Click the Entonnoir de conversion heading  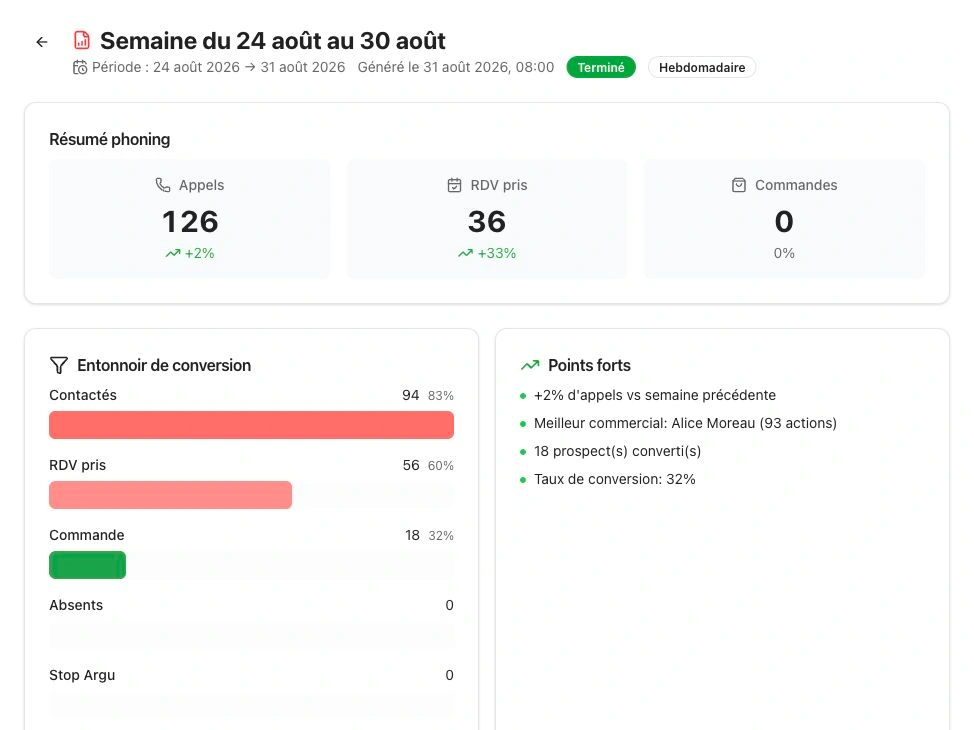(164, 365)
